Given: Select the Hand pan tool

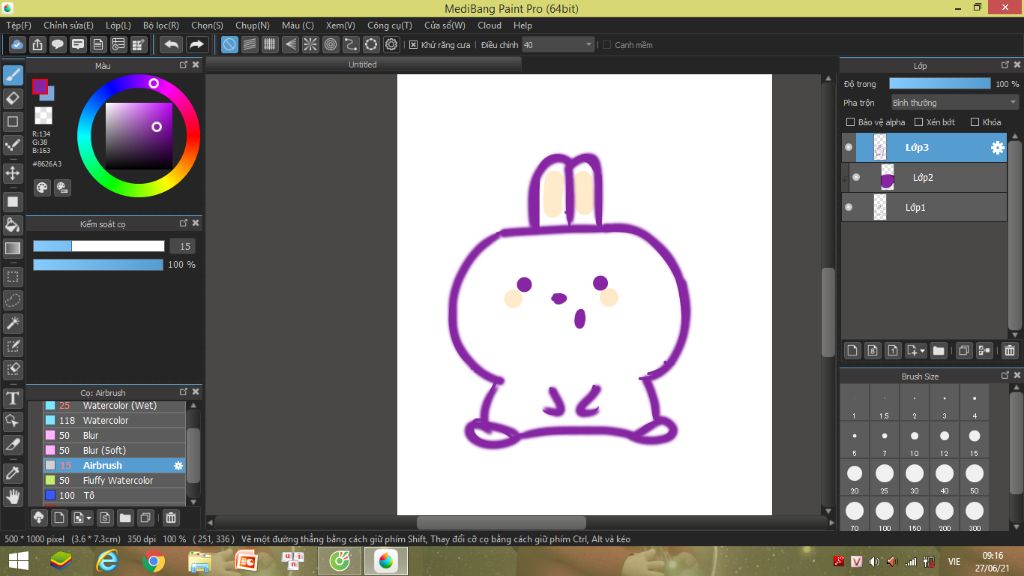Looking at the screenshot, I should coord(13,497).
